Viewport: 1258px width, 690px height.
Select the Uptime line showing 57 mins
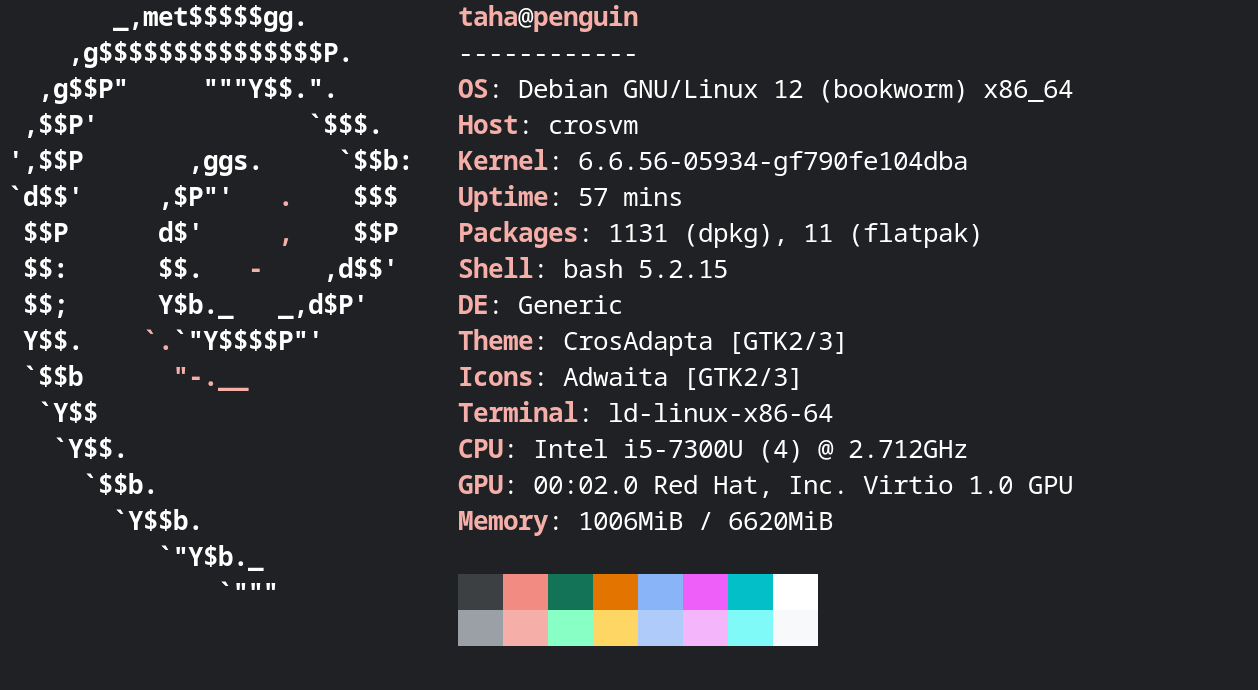tap(570, 198)
